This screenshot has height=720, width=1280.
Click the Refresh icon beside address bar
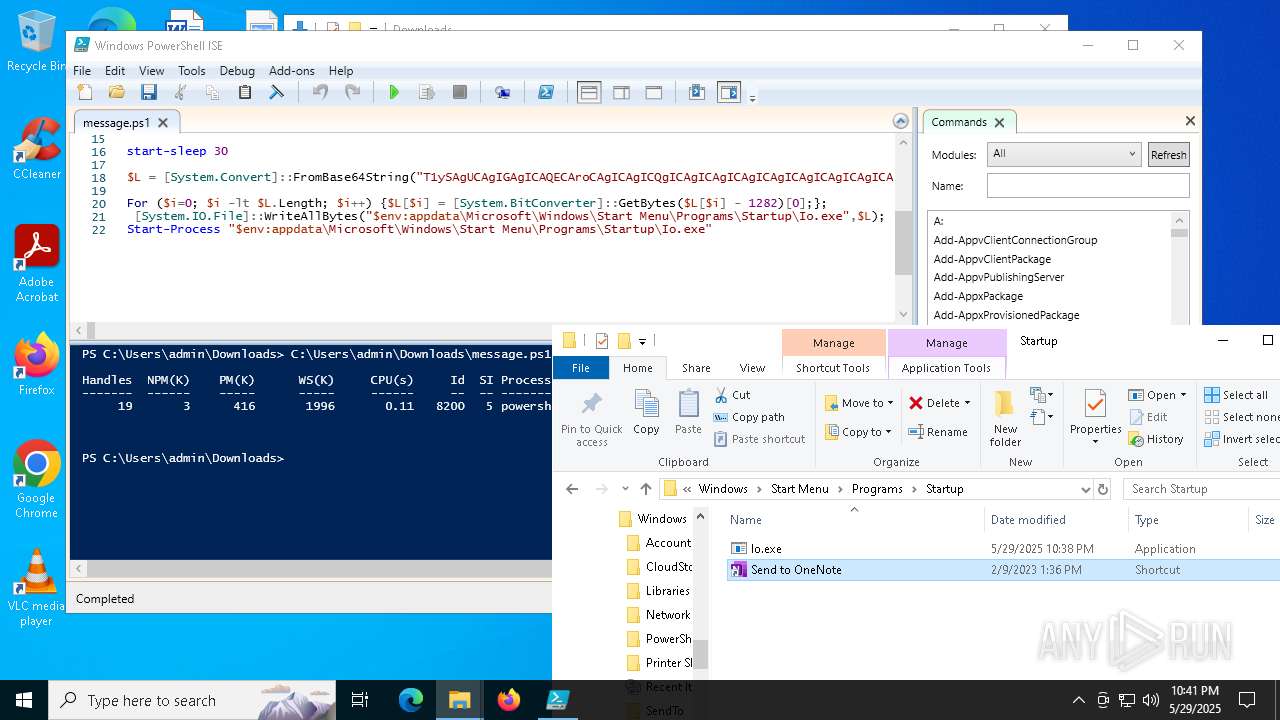click(1103, 489)
